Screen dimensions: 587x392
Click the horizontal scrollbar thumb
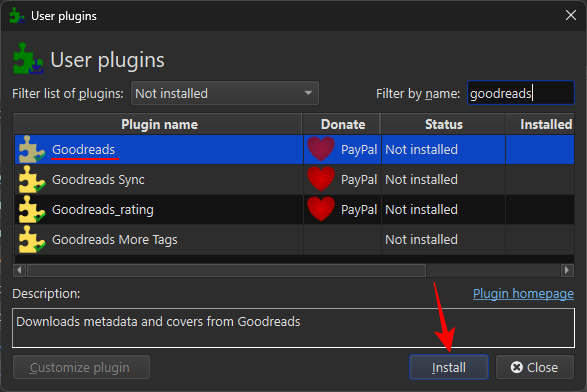pos(226,270)
